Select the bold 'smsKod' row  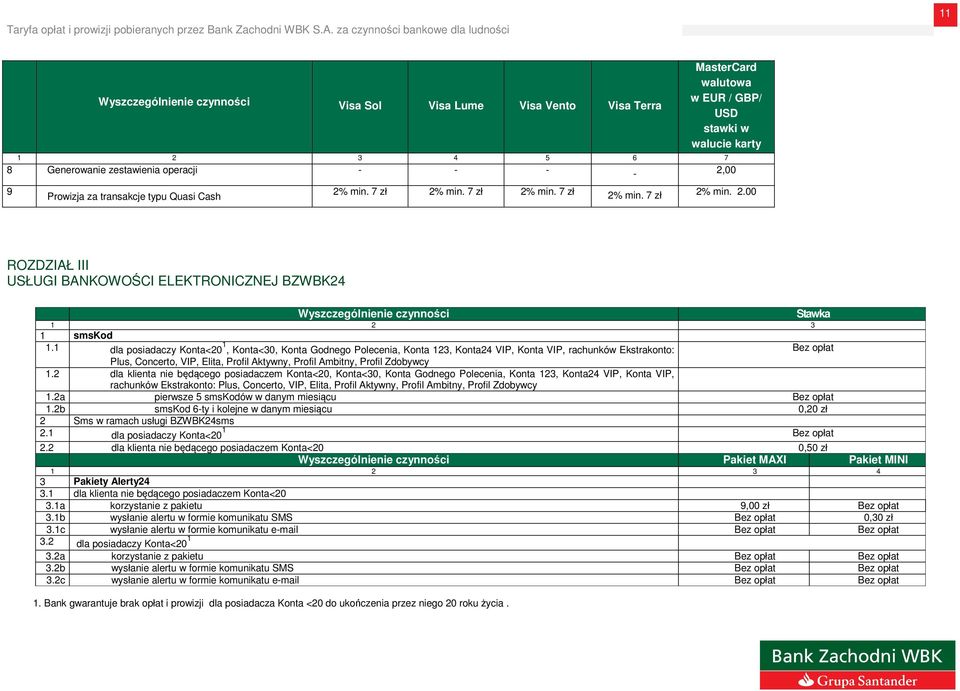(x=481, y=335)
